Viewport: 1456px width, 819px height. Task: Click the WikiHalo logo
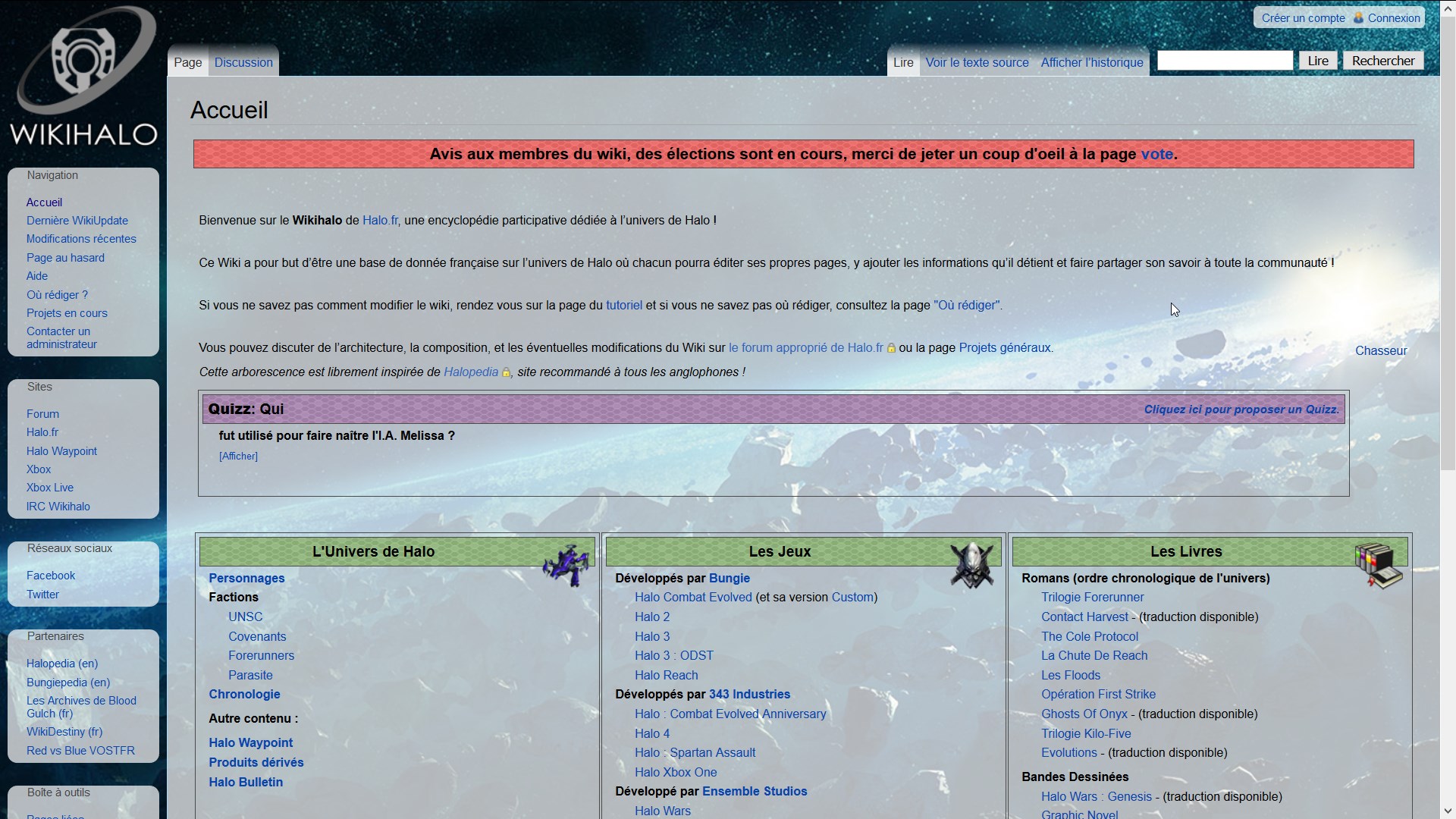click(83, 76)
